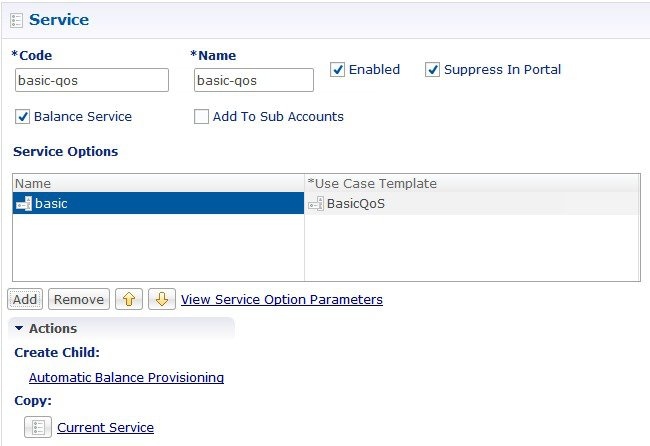Open Automatic Balance Provisioning link
This screenshot has width=650, height=446.
(126, 377)
